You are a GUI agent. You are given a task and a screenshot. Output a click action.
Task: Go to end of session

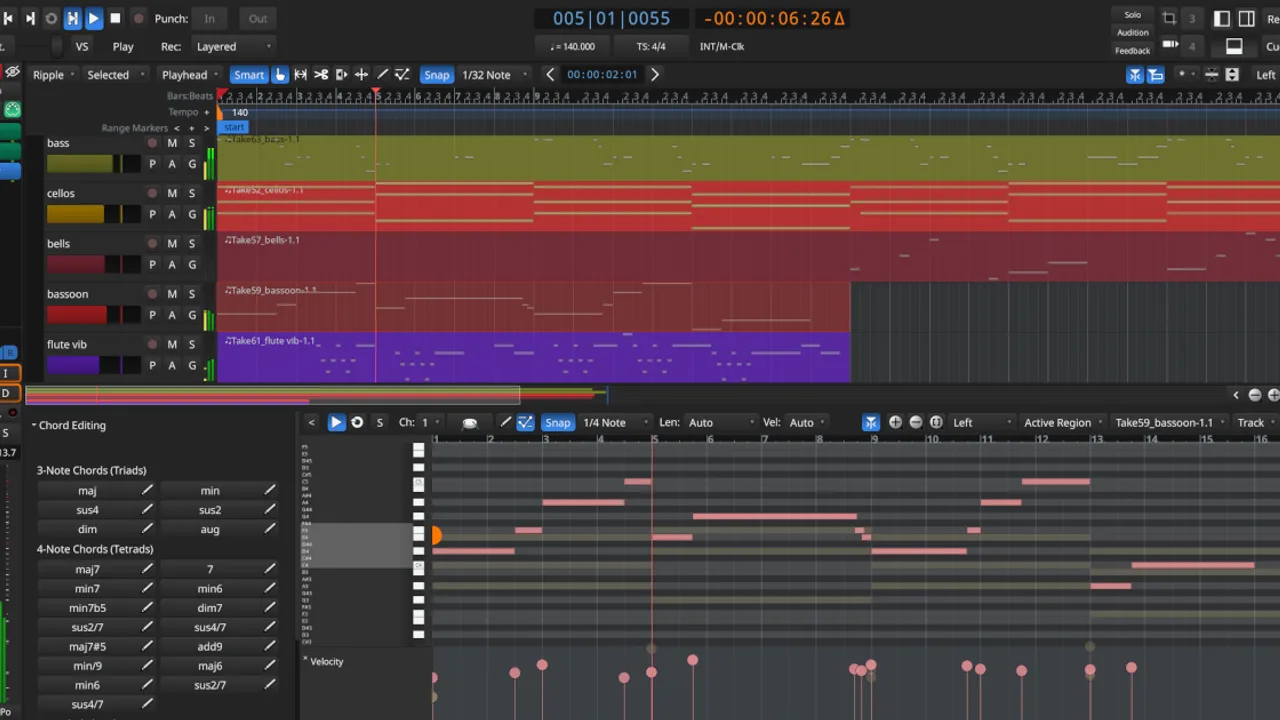30,18
